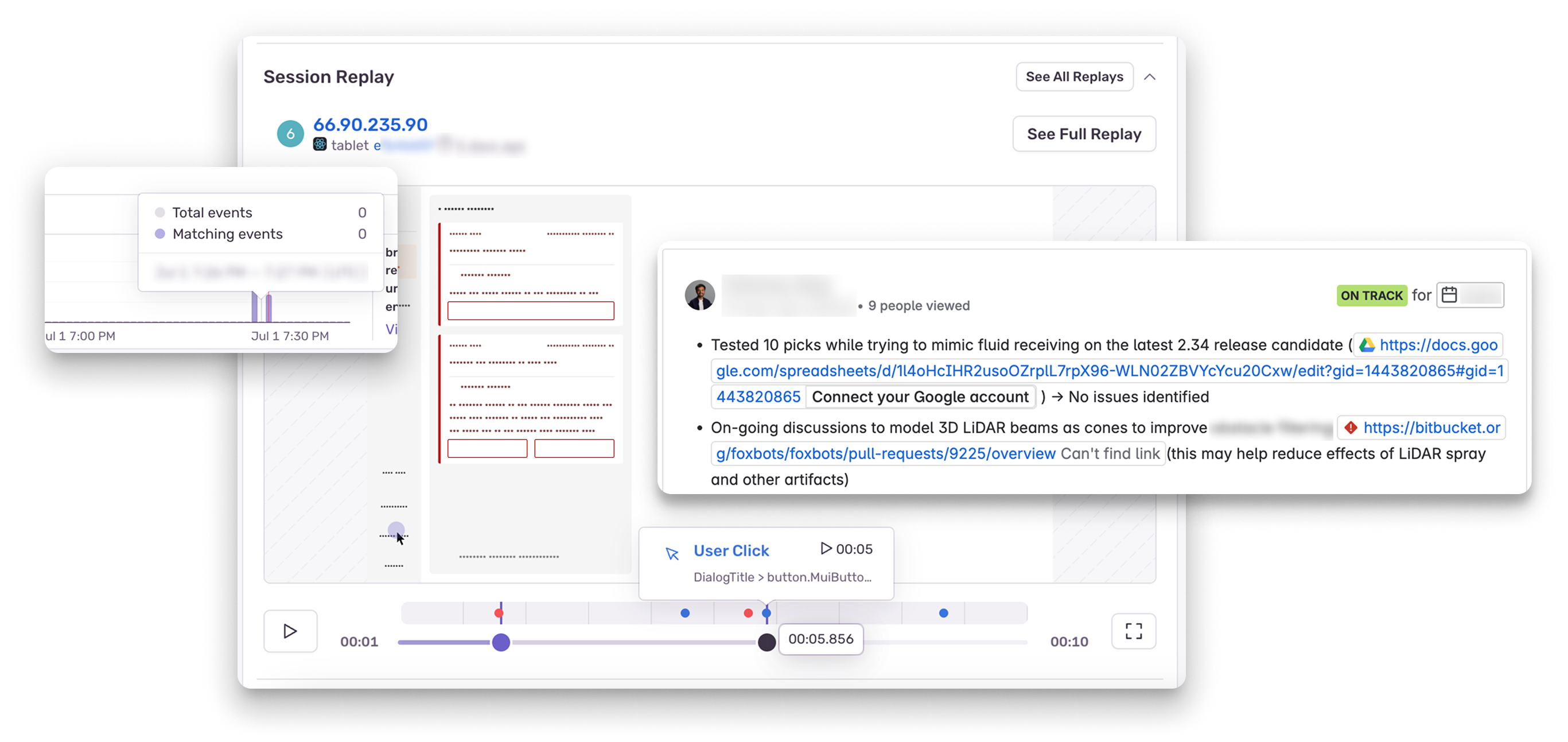Open the 66.90.235.90 replay link
This screenshot has height=742, width=1568.
click(x=370, y=124)
